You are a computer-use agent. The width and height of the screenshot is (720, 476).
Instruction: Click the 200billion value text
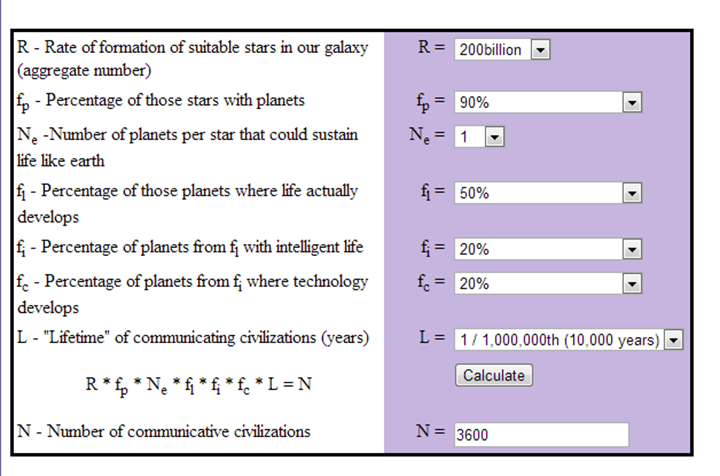(x=490, y=50)
